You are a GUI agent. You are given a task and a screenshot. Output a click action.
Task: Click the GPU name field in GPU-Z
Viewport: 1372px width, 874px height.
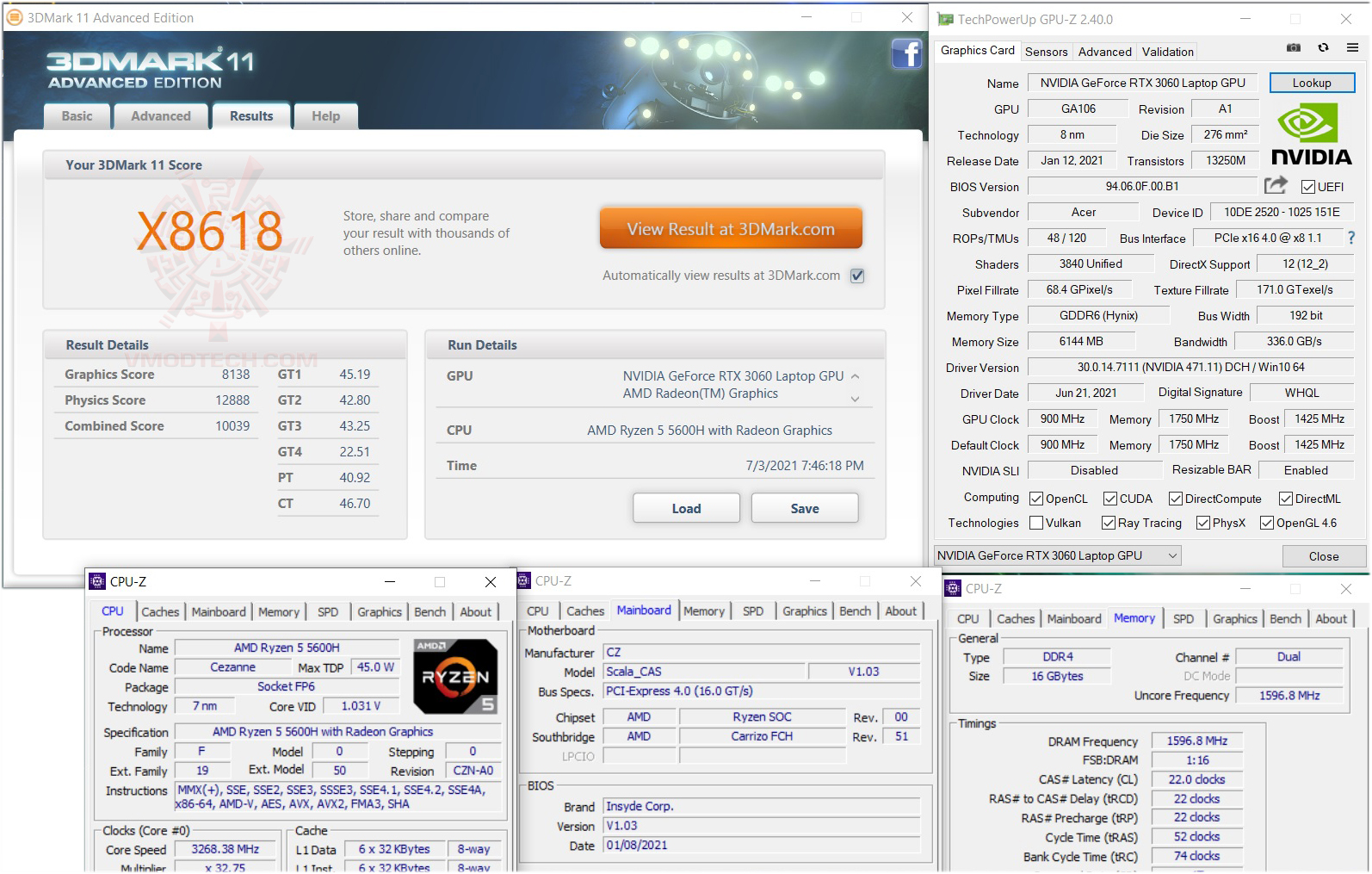pyautogui.click(x=1142, y=83)
